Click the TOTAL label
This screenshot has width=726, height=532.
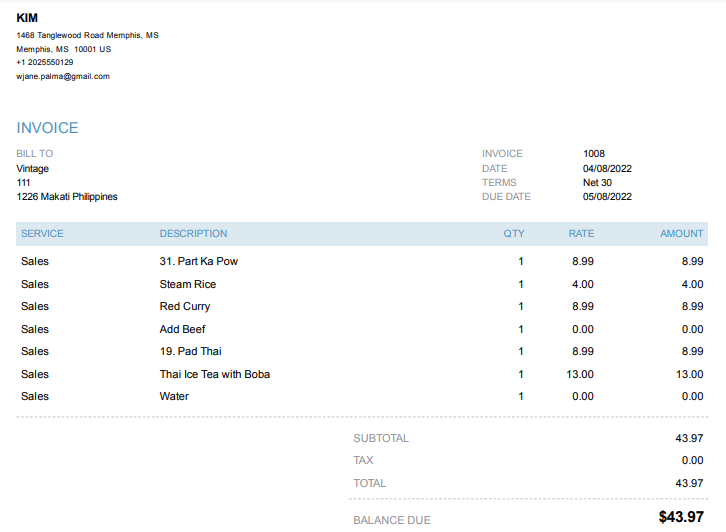click(369, 483)
